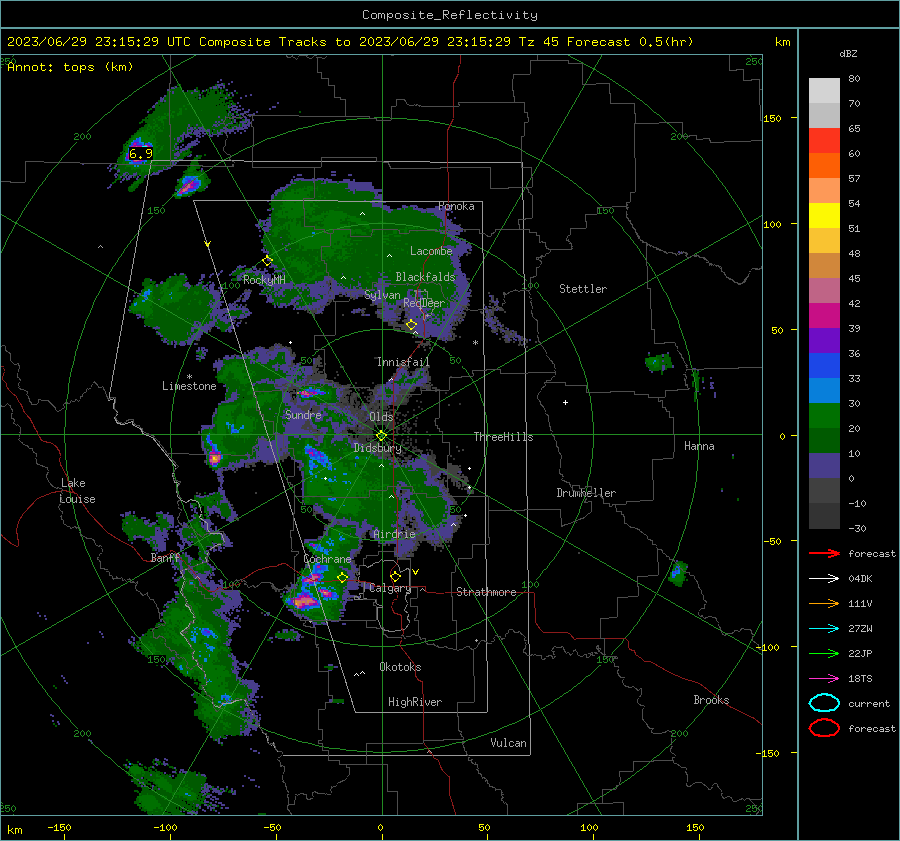Viewport: 900px width, 841px height.
Task: Click the magenta swatch between 42 and 39
Action: pos(824,315)
